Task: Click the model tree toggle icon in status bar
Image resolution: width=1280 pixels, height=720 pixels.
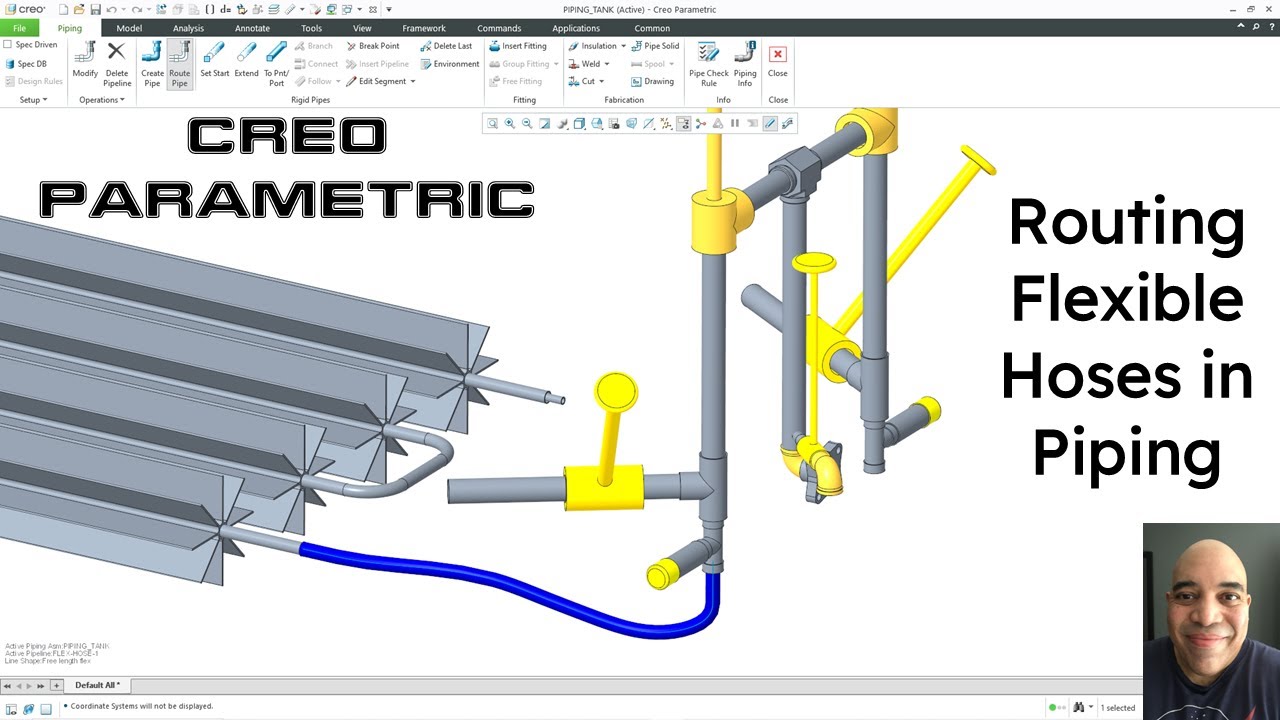Action: point(11,708)
